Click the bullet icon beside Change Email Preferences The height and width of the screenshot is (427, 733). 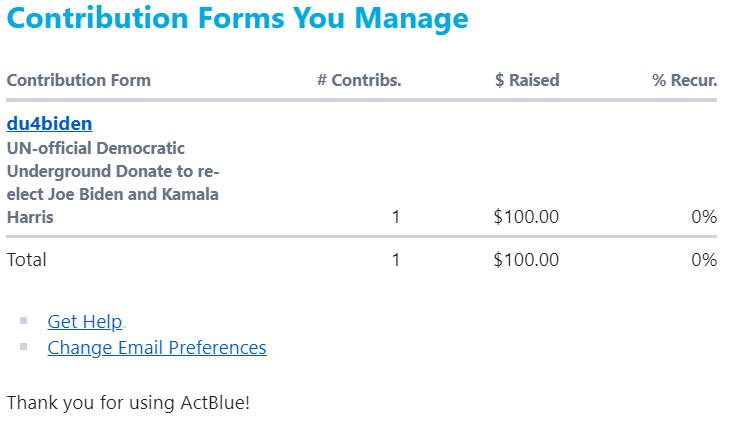[24, 347]
